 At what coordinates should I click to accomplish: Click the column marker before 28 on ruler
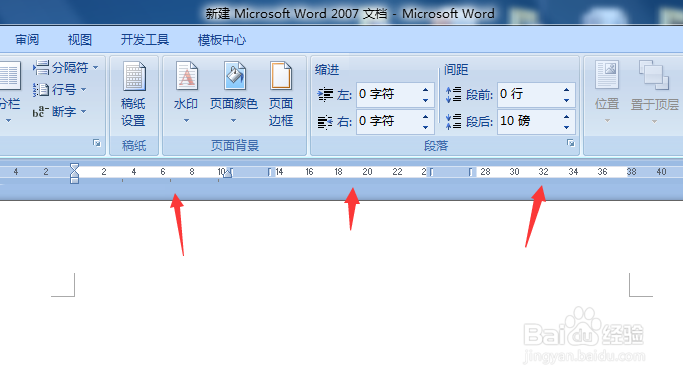tap(470, 172)
